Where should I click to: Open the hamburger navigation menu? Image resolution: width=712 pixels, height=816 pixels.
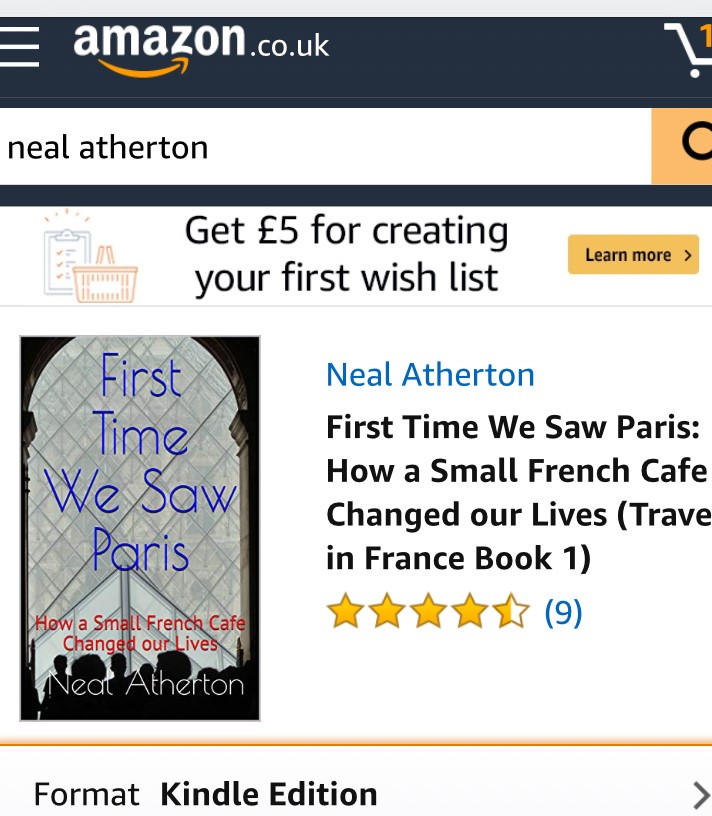19,47
